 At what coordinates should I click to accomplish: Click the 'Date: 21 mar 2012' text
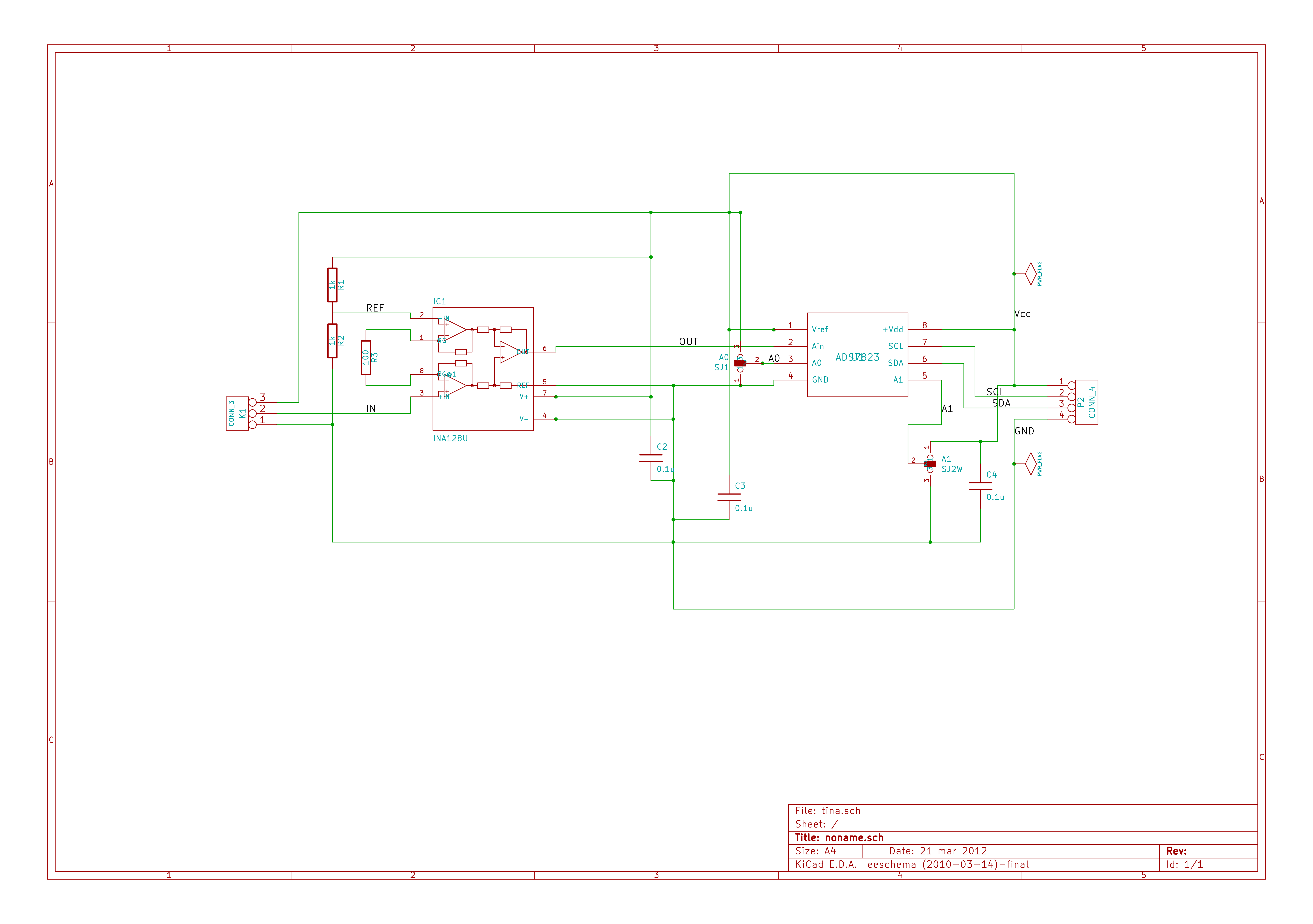click(x=938, y=851)
